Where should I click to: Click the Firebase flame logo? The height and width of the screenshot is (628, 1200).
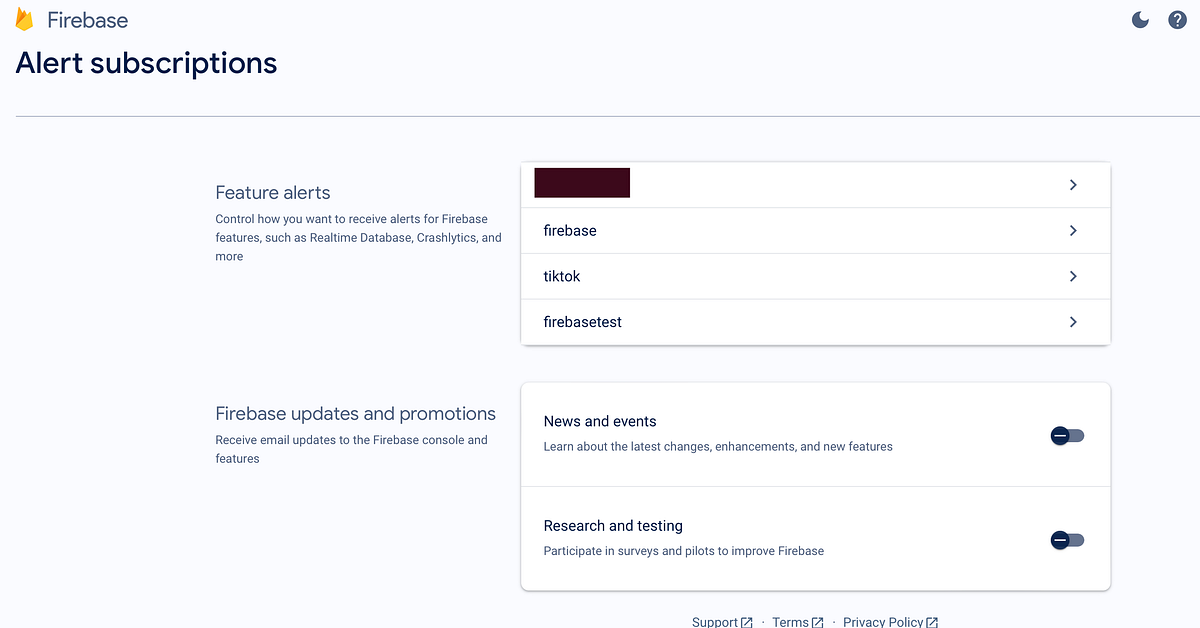pyautogui.click(x=24, y=19)
